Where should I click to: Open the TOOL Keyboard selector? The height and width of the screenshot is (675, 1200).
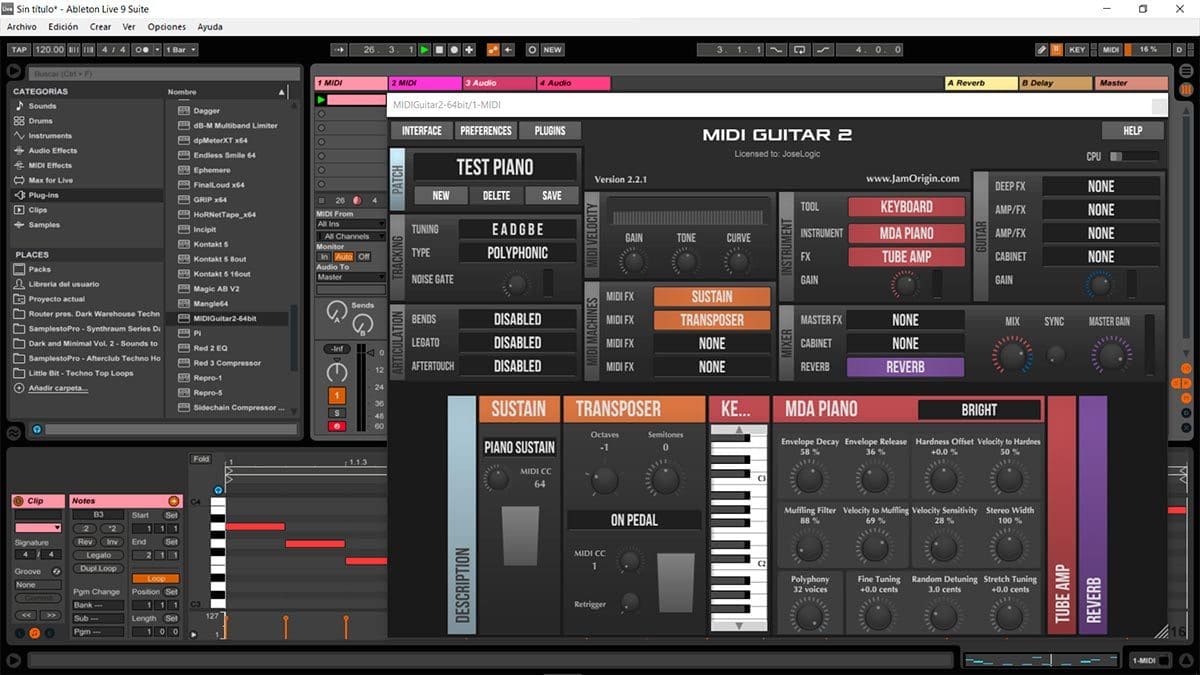point(906,207)
